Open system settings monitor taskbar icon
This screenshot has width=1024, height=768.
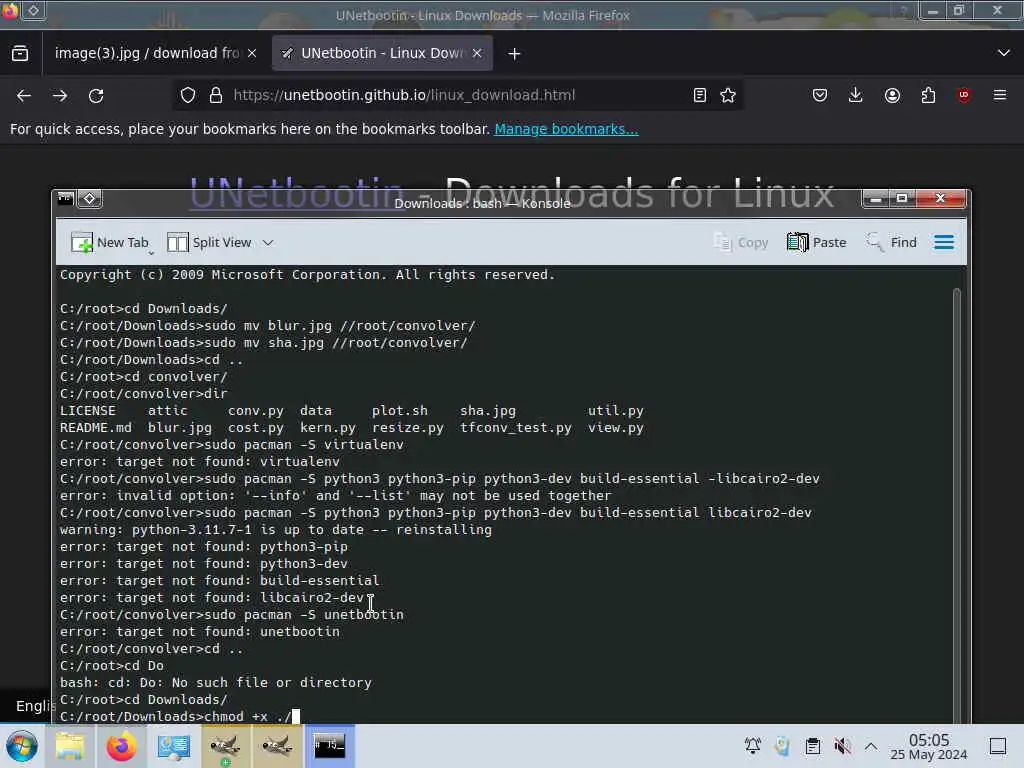pyautogui.click(x=174, y=746)
